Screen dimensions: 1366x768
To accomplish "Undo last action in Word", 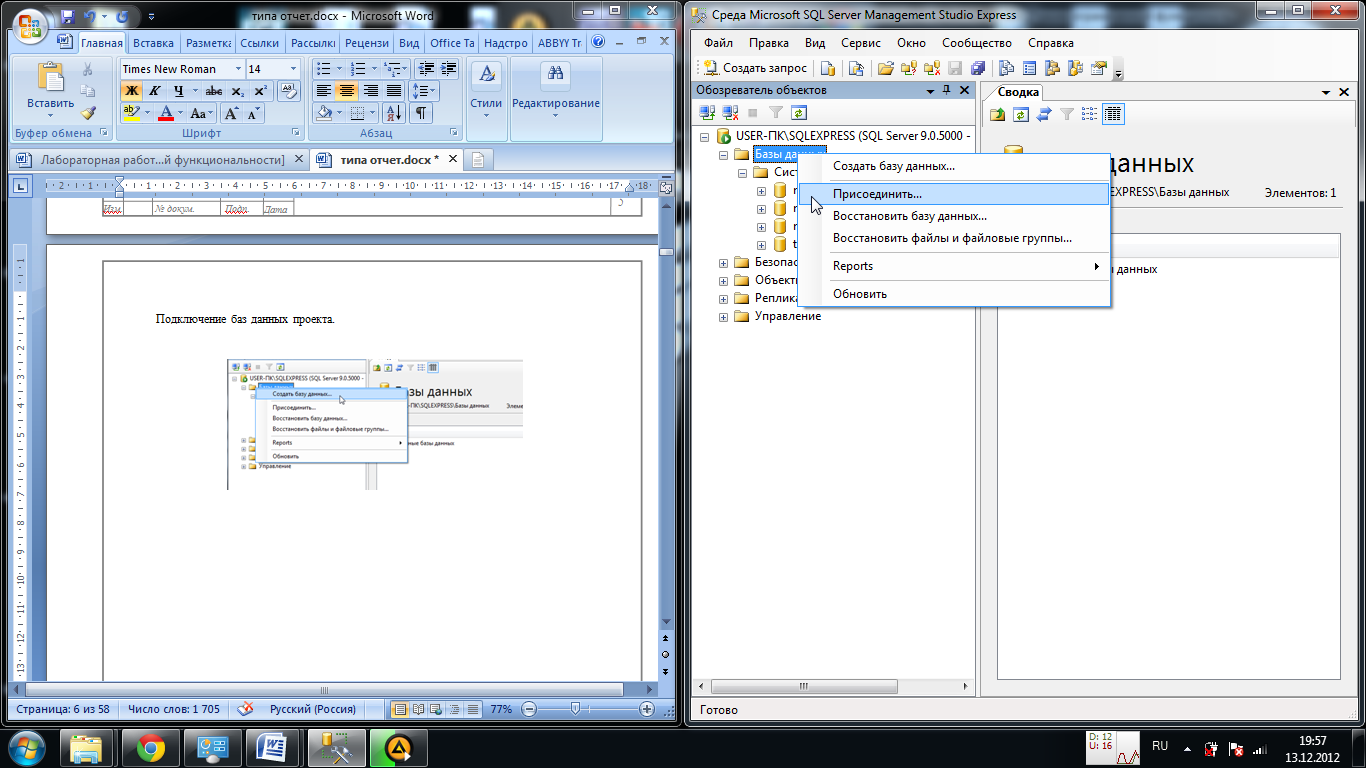I will tap(90, 16).
